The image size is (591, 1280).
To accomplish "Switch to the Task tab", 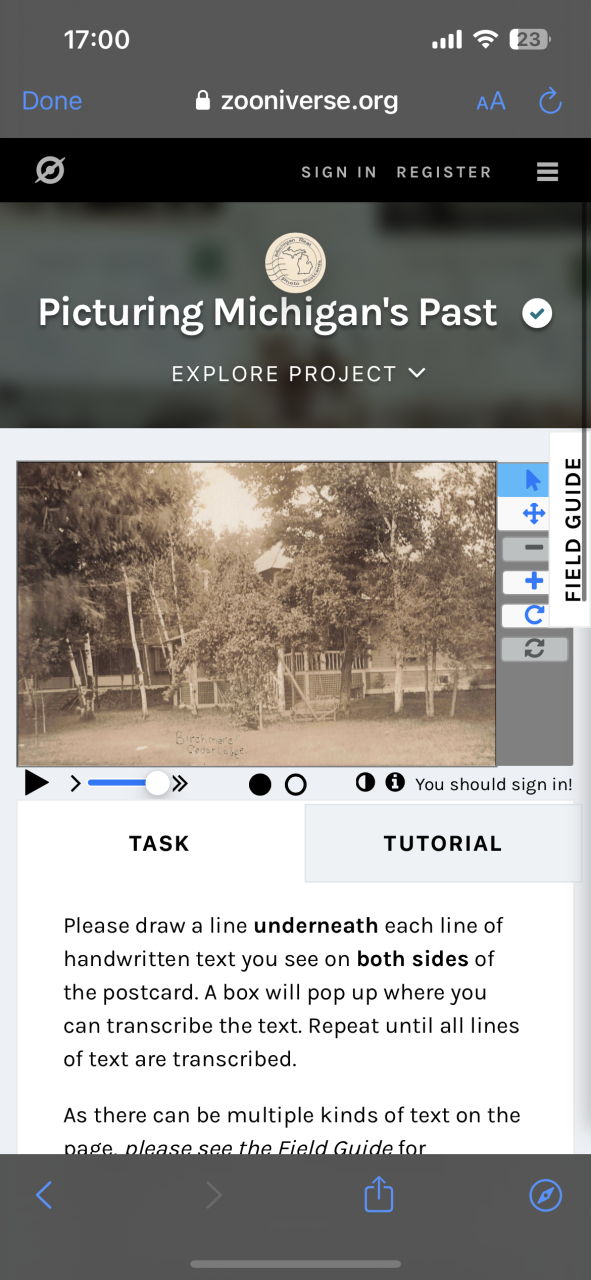I will tap(160, 843).
